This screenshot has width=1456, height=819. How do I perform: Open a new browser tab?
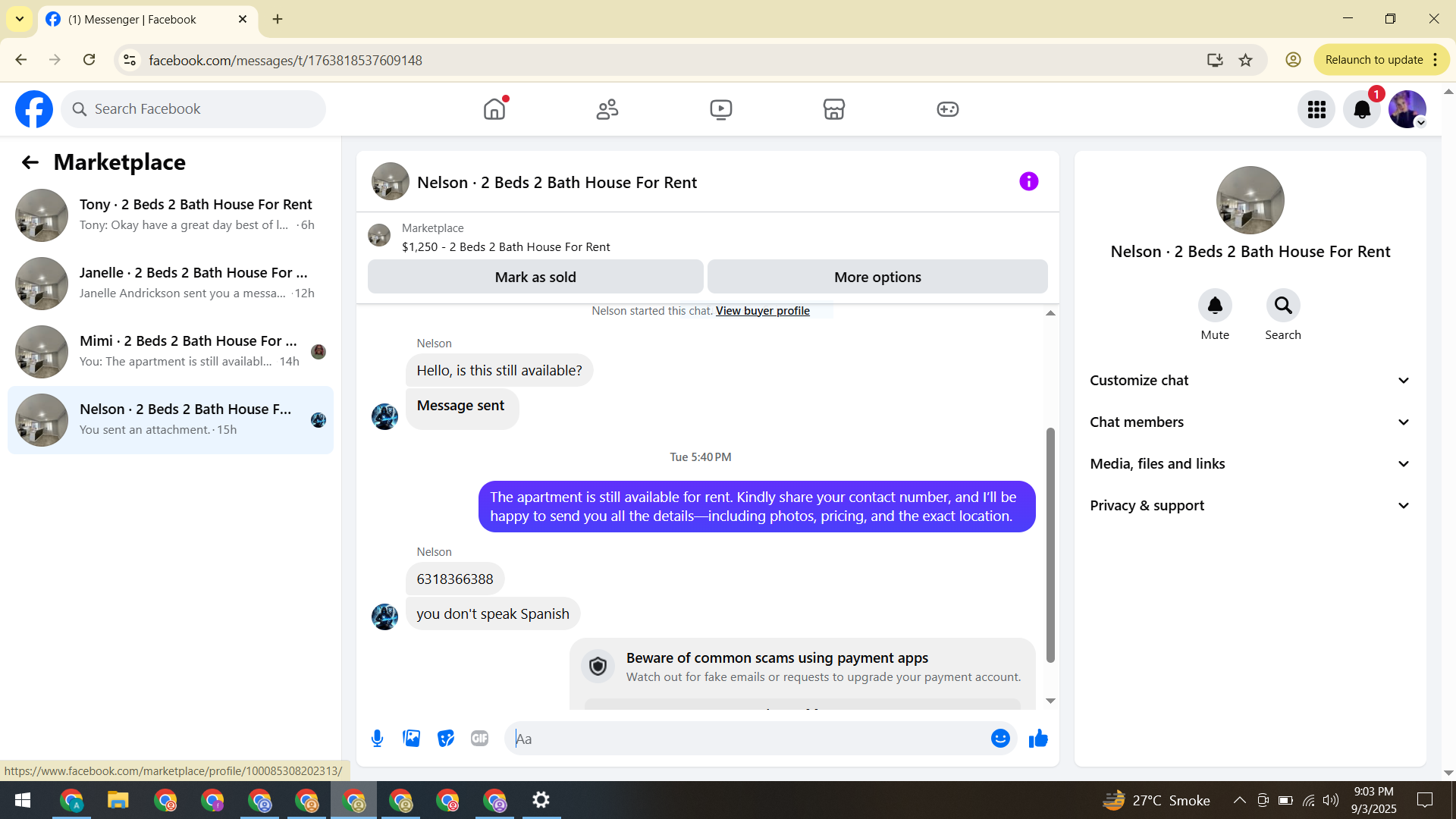(278, 19)
